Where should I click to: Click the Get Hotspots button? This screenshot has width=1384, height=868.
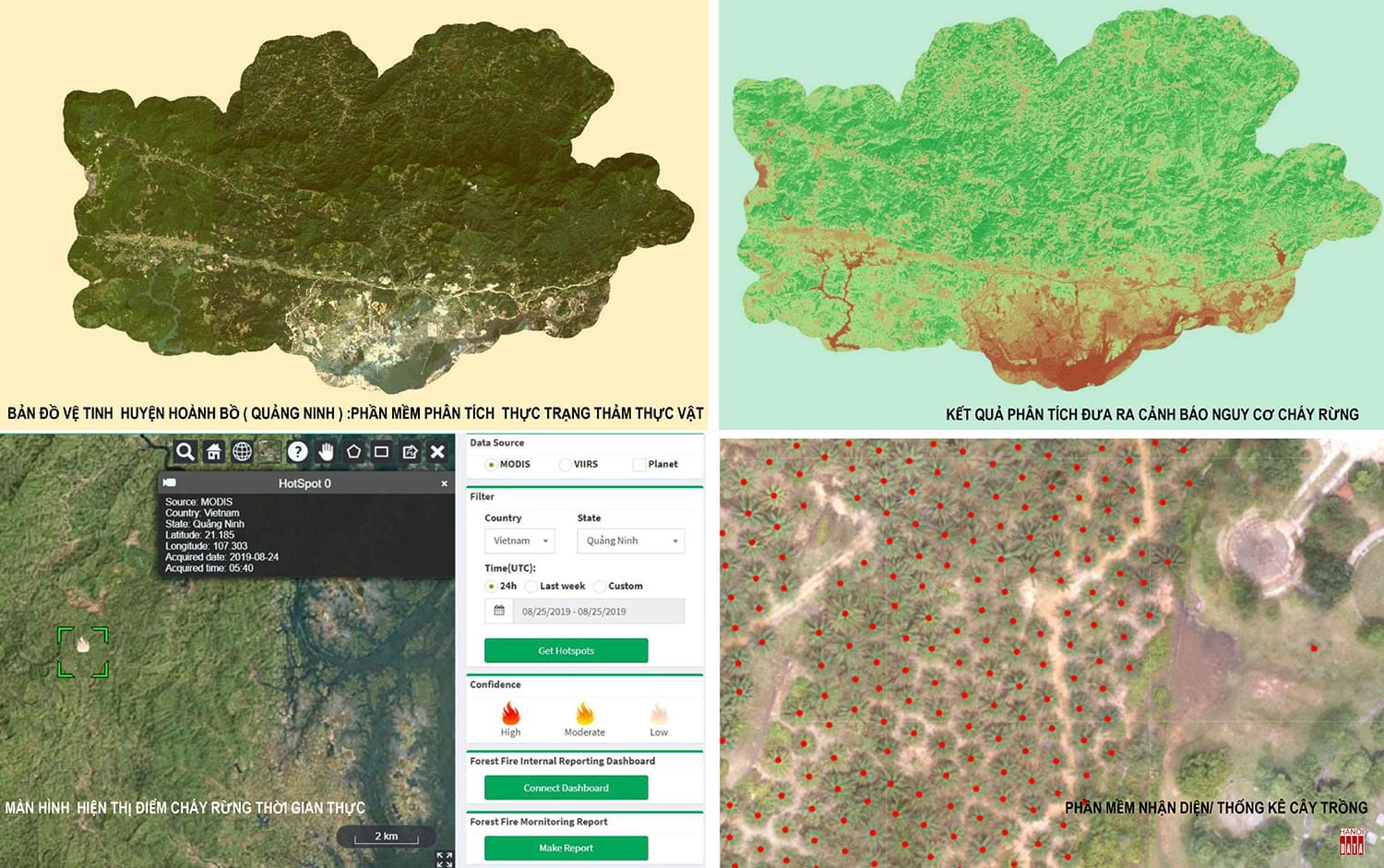tap(566, 650)
